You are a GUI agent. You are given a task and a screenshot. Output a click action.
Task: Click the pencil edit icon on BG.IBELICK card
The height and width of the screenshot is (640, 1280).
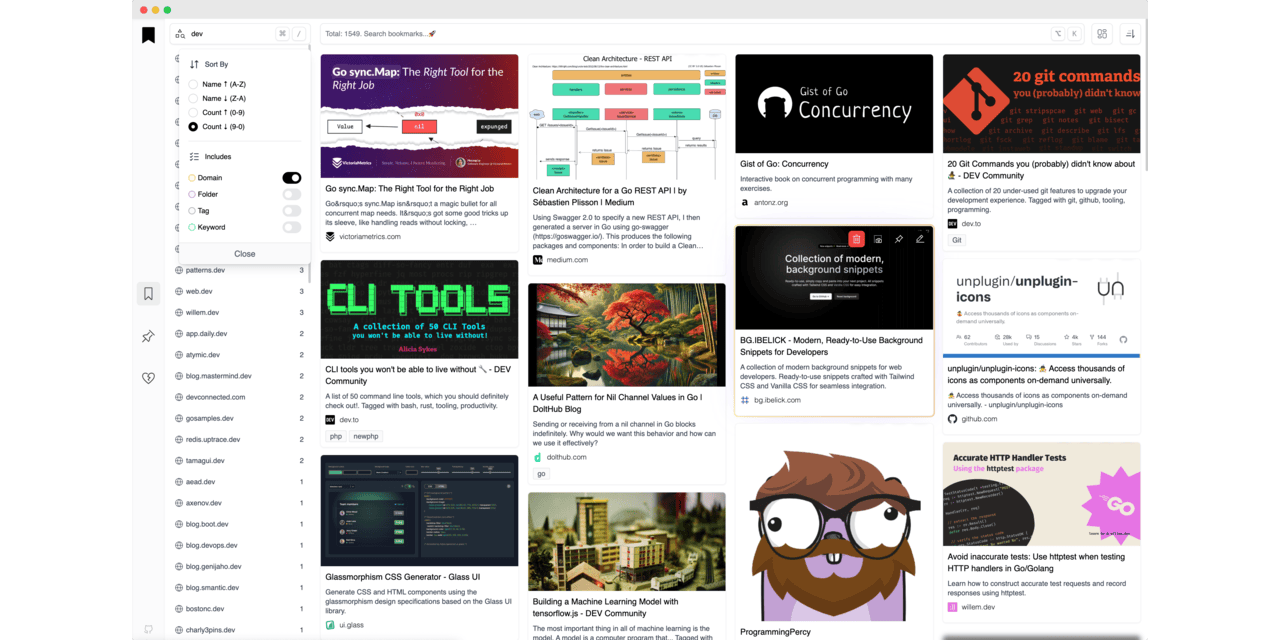click(x=920, y=239)
